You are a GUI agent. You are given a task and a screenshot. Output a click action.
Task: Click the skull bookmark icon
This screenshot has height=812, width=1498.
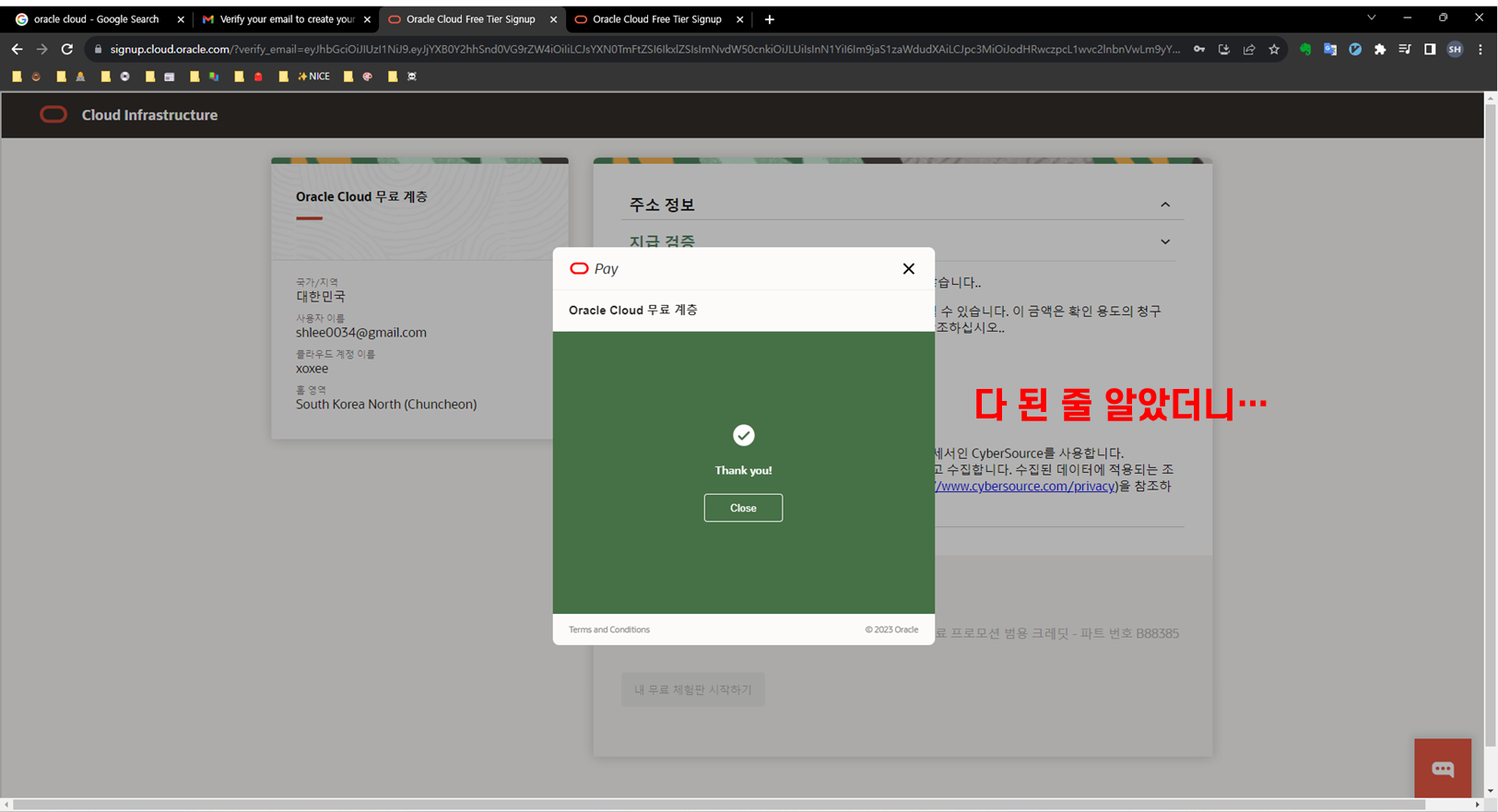[x=412, y=76]
